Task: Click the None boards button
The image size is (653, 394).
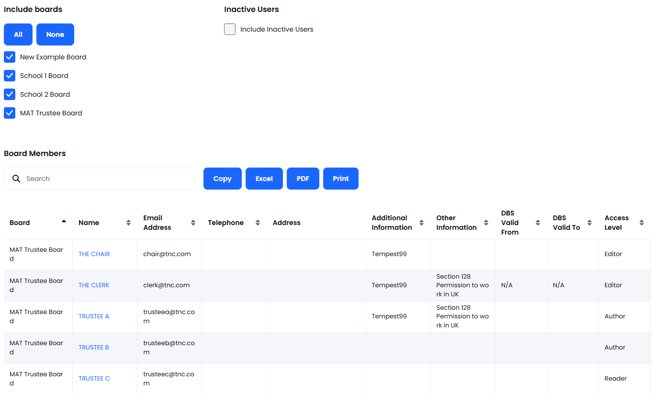Action: (x=55, y=35)
